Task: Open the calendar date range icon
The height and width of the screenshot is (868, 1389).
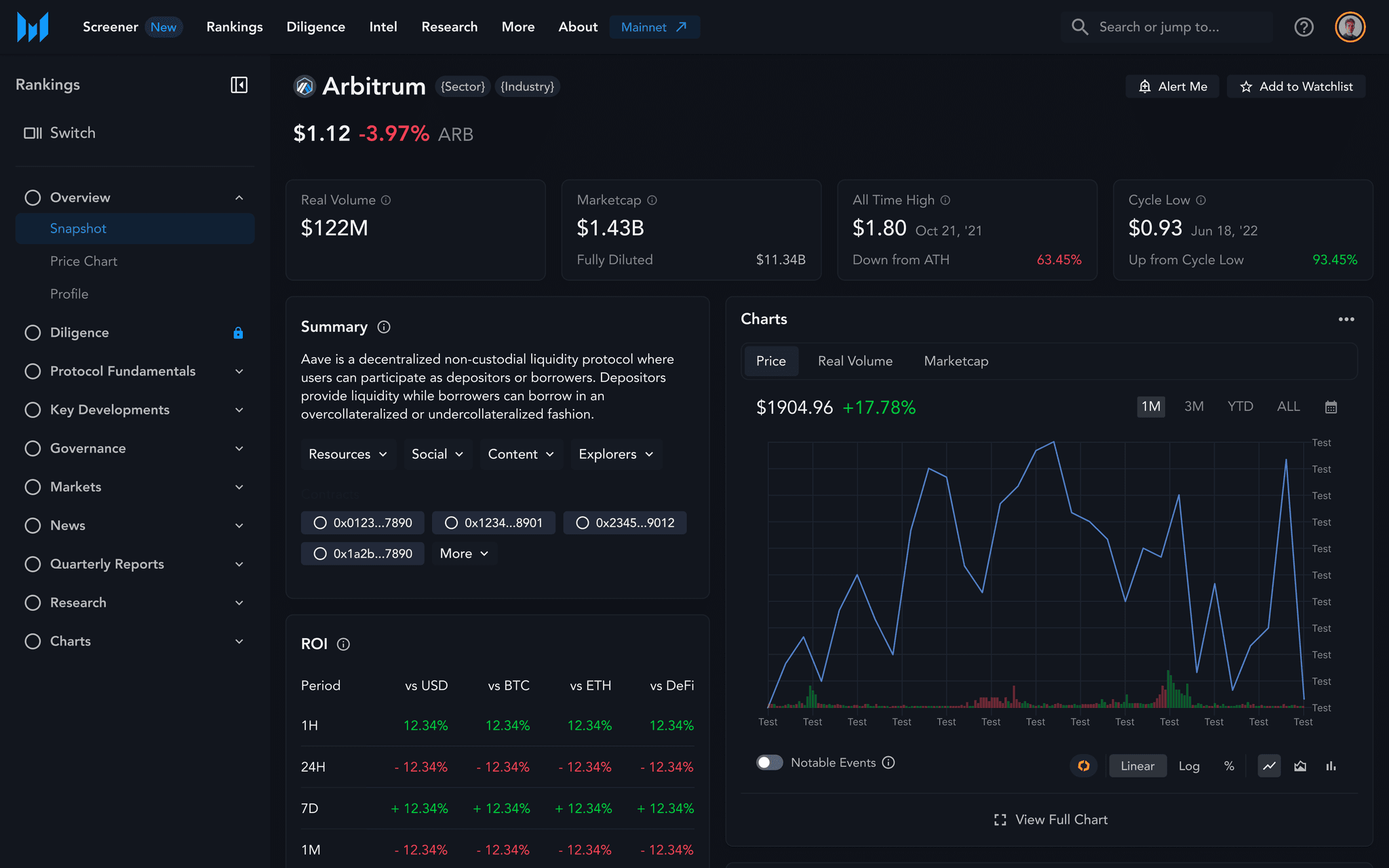Action: (1331, 407)
